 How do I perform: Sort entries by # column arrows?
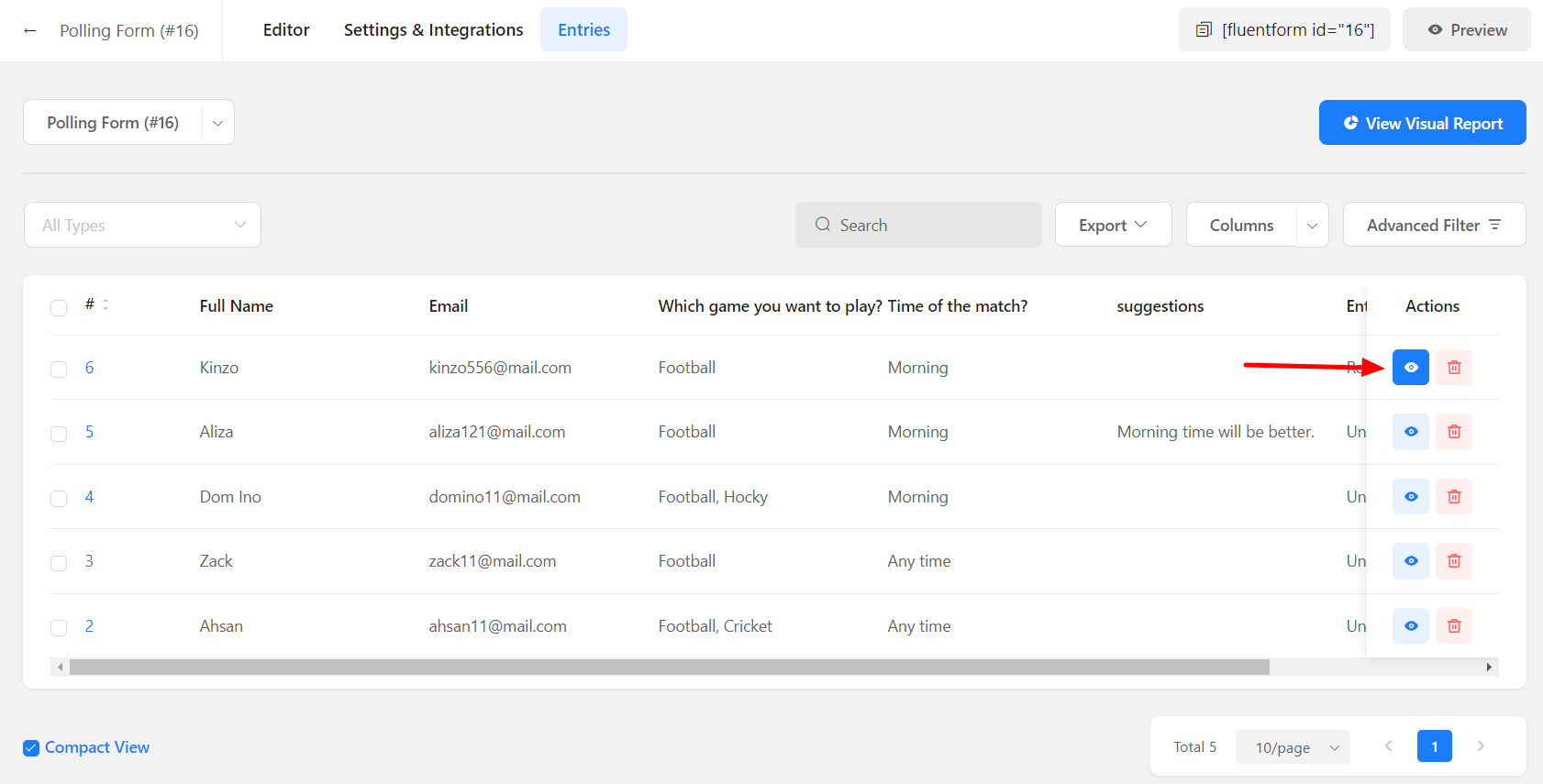(x=105, y=304)
